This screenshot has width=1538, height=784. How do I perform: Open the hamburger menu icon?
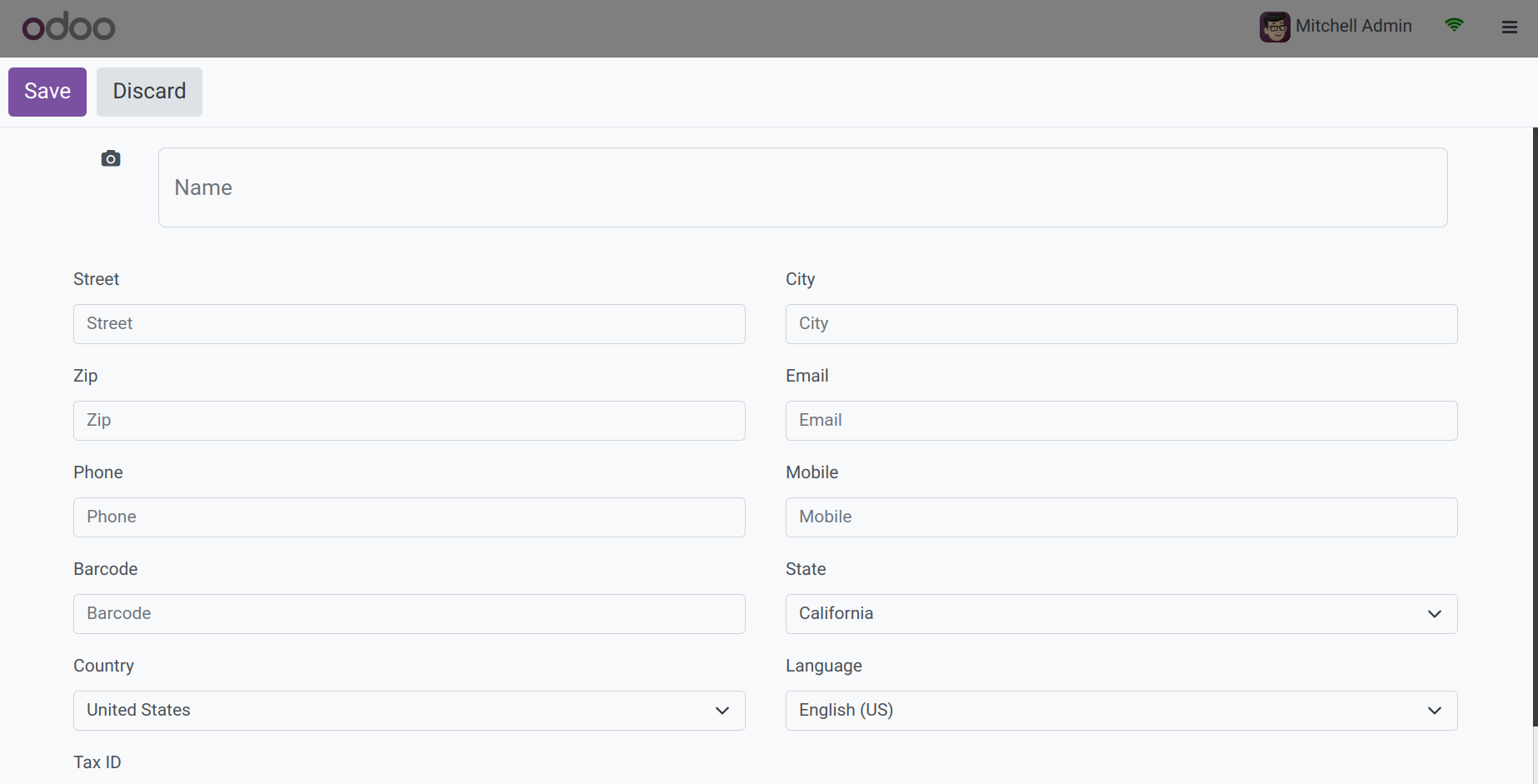pyautogui.click(x=1509, y=27)
